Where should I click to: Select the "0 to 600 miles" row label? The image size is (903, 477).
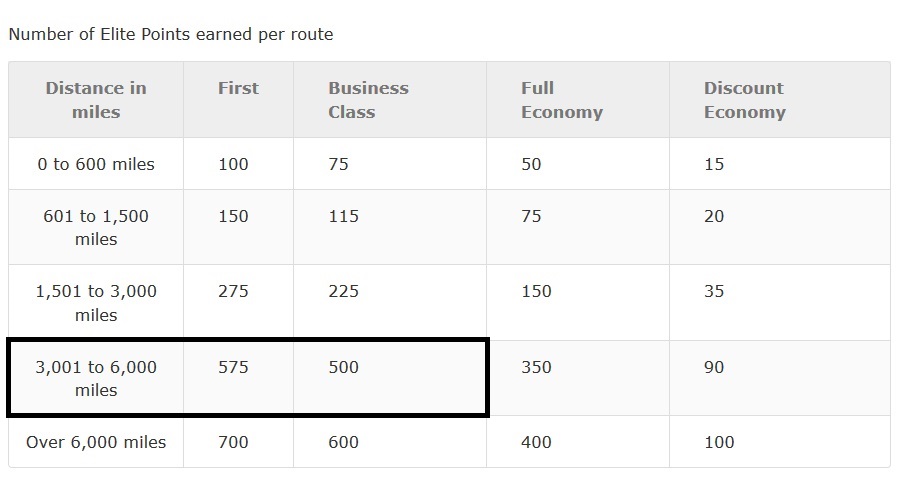pyautogui.click(x=96, y=164)
